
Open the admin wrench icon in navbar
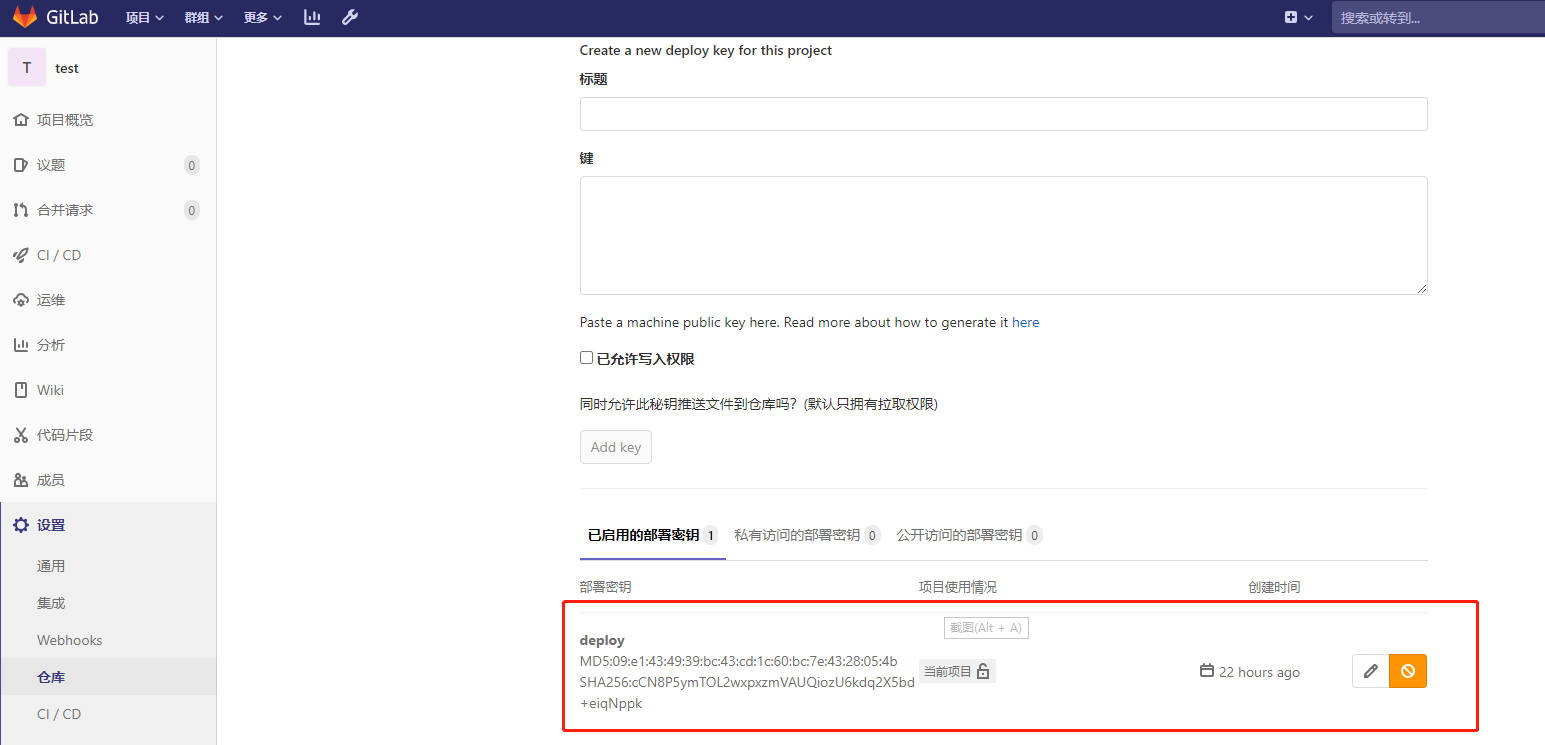pyautogui.click(x=350, y=17)
